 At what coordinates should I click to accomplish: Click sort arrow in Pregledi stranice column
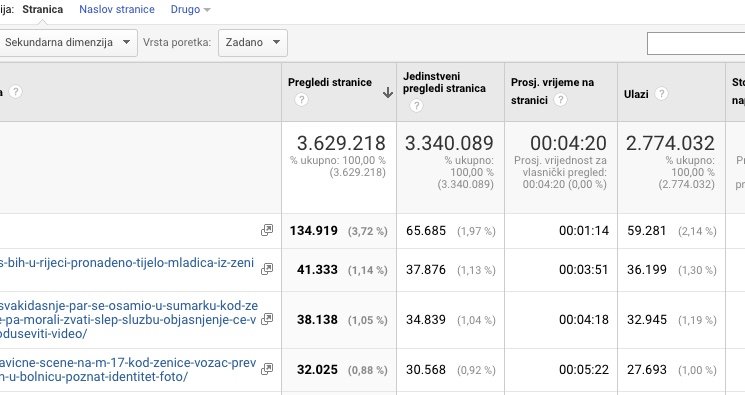click(x=388, y=93)
